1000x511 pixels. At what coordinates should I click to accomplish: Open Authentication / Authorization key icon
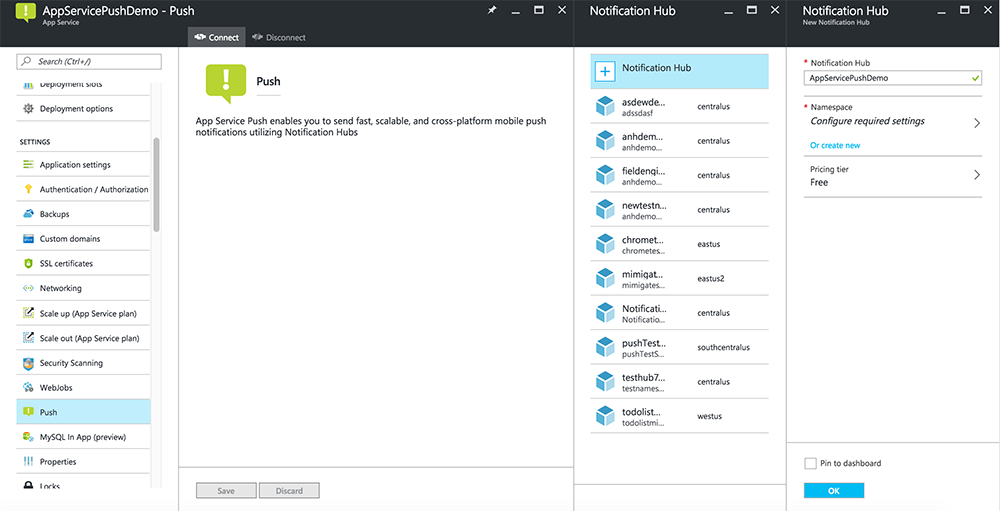(28, 189)
